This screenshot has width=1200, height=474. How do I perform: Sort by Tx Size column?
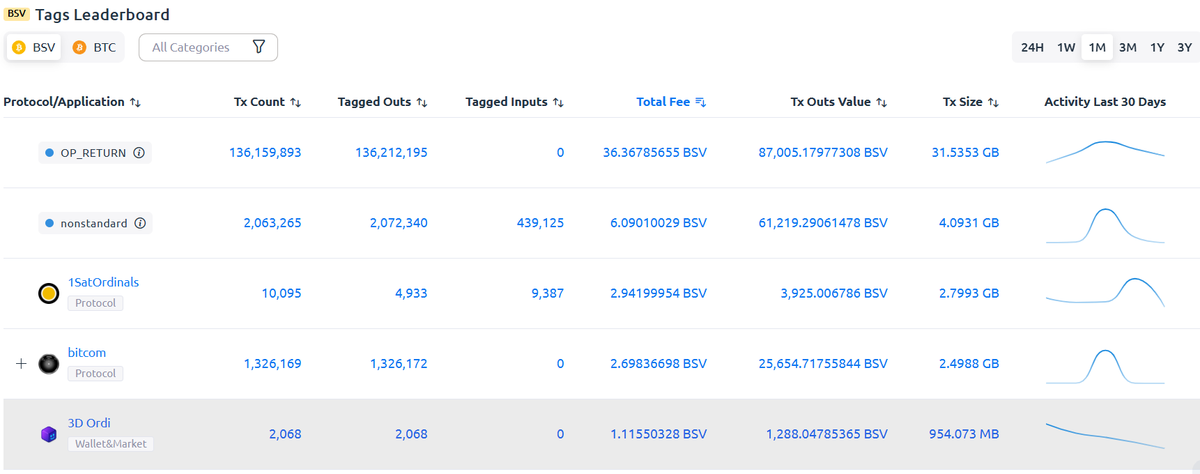(x=971, y=102)
